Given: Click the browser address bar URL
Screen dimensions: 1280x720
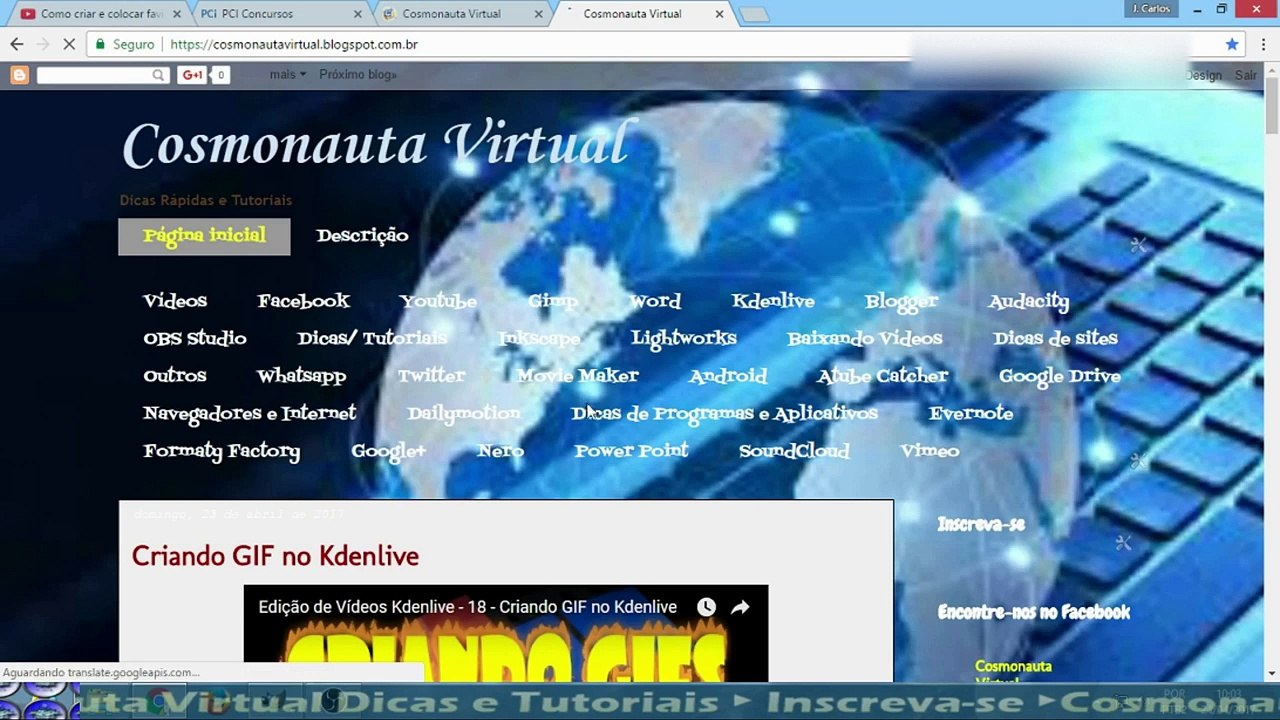Looking at the screenshot, I should click(x=294, y=44).
